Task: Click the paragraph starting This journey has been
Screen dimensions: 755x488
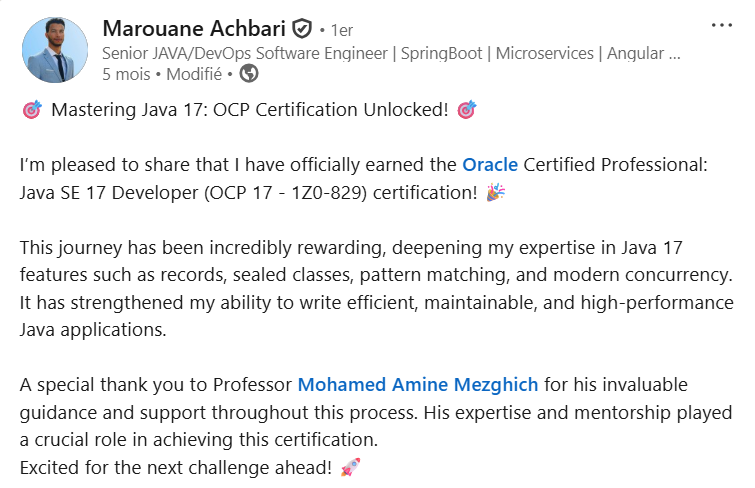Action: pyautogui.click(x=377, y=289)
